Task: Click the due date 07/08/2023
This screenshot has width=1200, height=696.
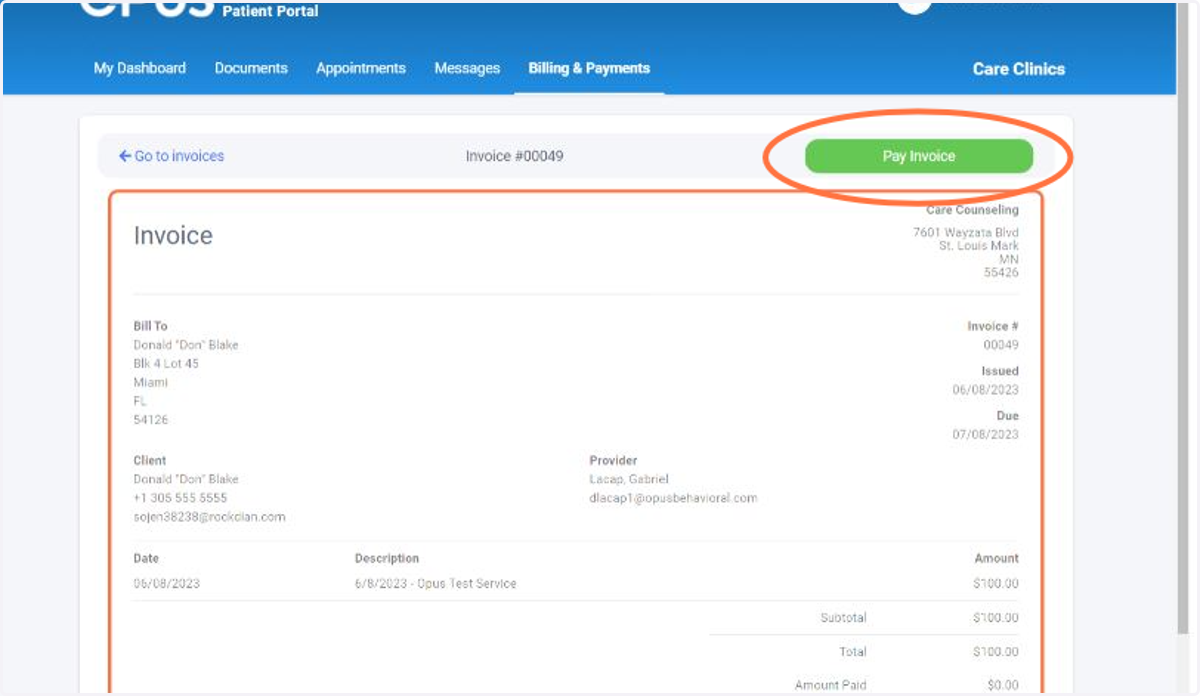Action: click(x=985, y=434)
